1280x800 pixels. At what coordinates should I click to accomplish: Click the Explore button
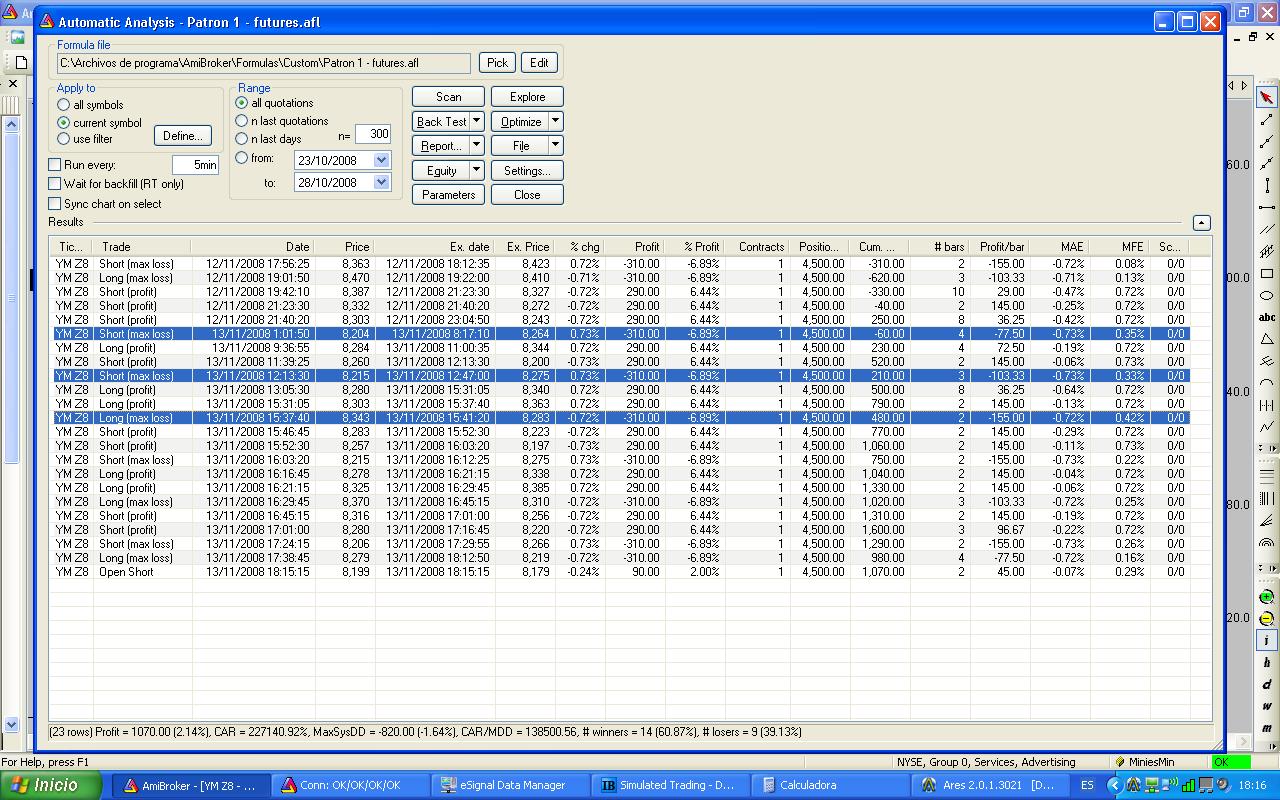[x=527, y=97]
